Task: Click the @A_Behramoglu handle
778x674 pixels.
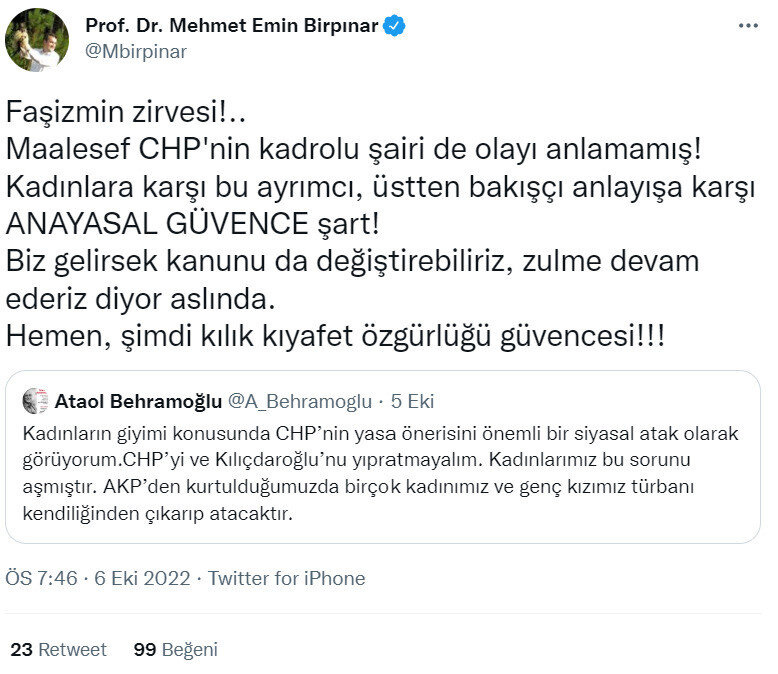Action: (x=300, y=401)
